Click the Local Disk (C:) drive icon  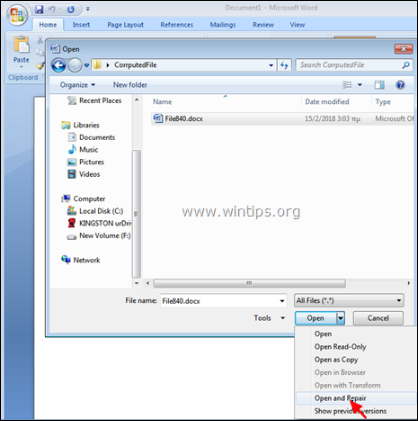[x=72, y=211]
